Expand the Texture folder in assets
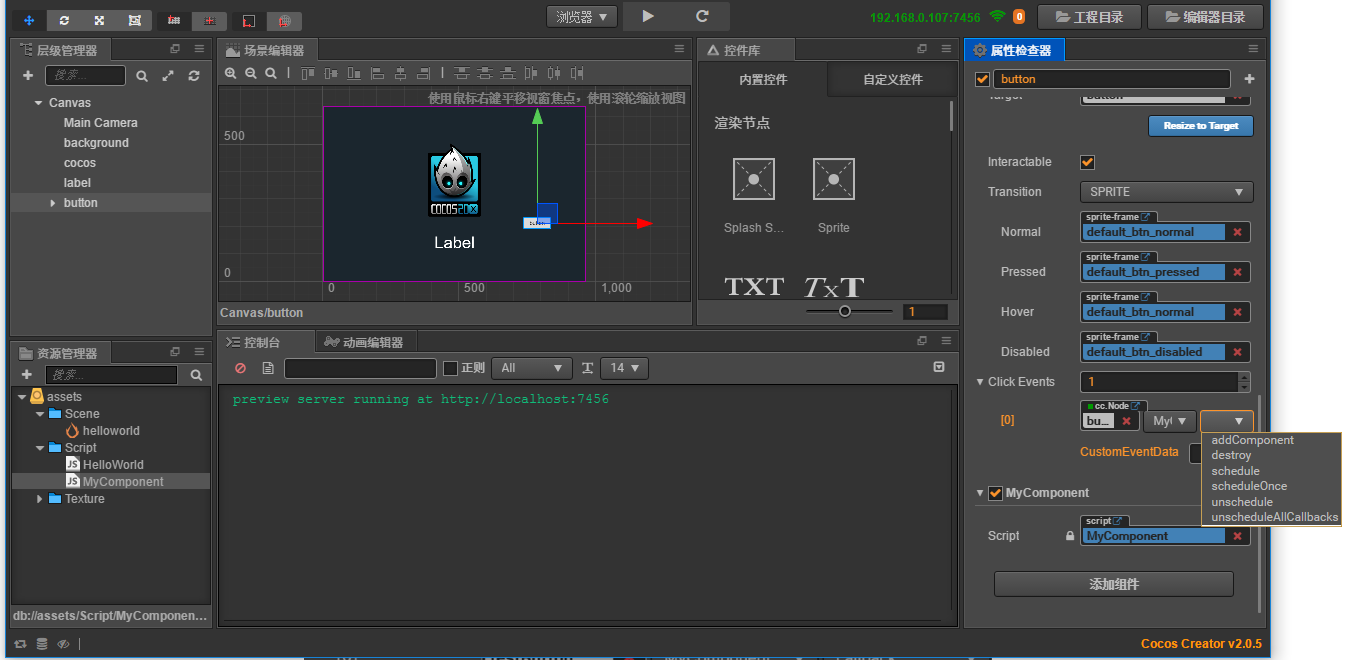1346x660 pixels. point(40,499)
